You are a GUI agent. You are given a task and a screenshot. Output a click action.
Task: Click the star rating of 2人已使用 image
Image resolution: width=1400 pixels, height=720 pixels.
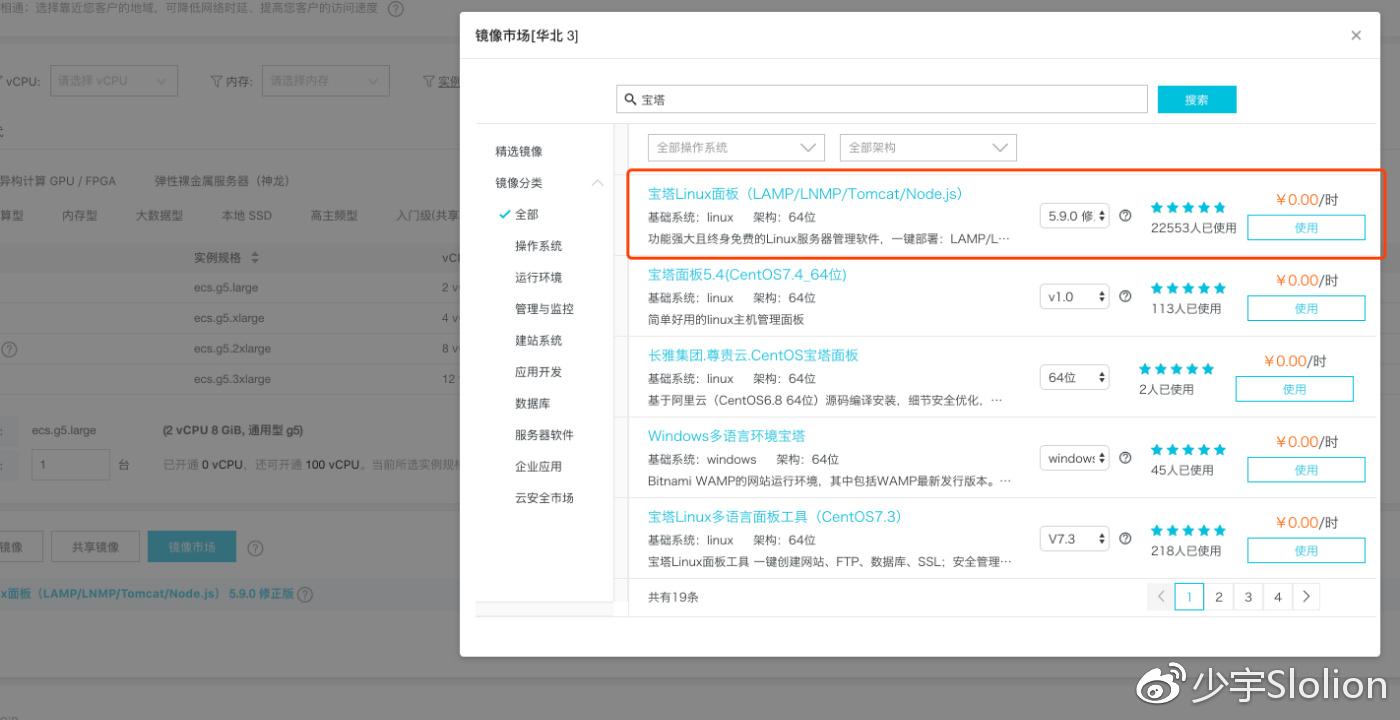coord(1176,369)
